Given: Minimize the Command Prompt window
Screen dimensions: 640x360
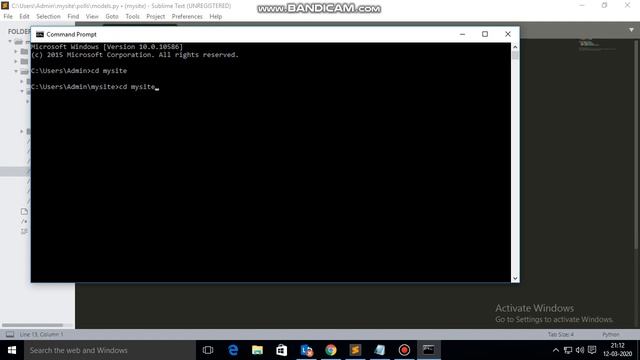Looking at the screenshot, I should (462, 34).
